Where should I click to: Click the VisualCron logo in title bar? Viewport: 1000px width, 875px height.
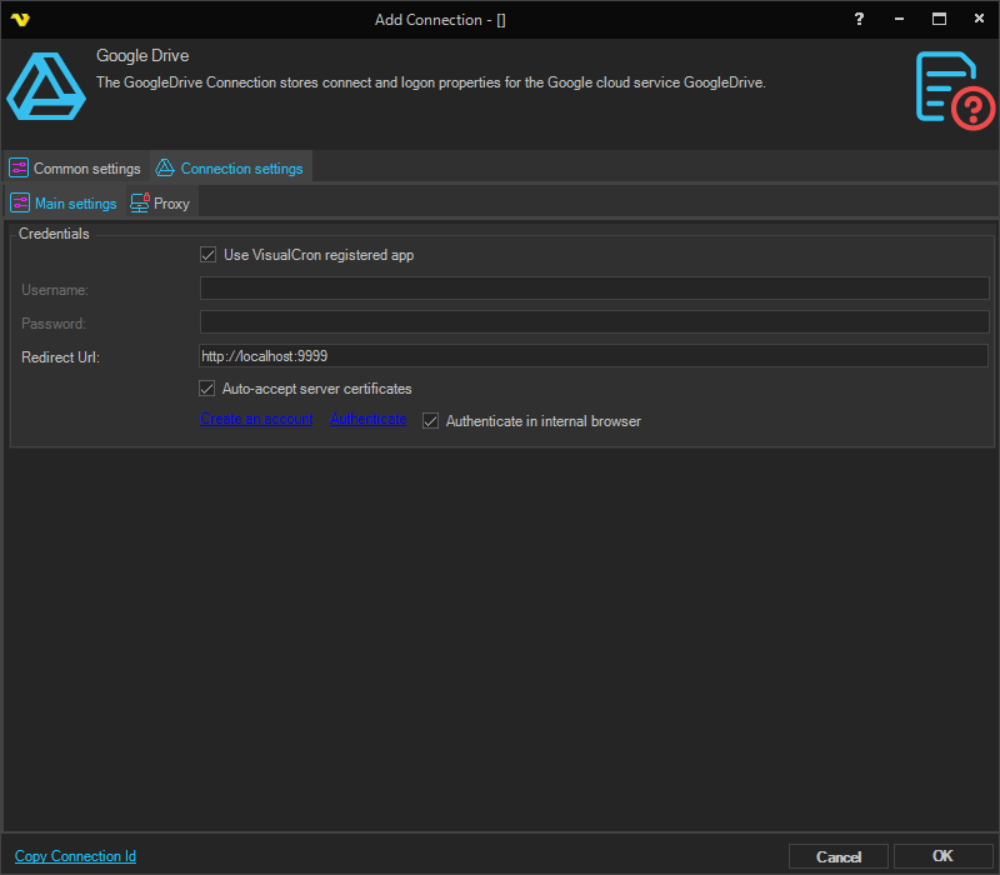(x=20, y=19)
